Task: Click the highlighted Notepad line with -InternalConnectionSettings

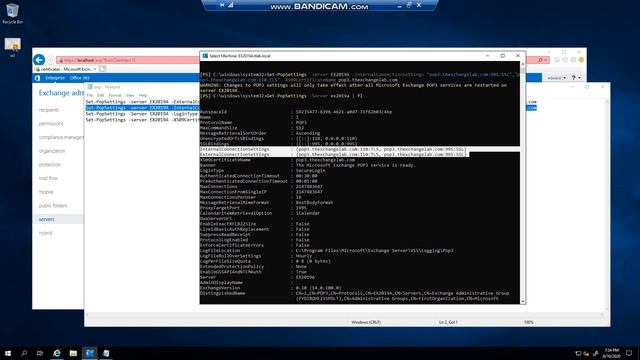Action: coord(142,108)
